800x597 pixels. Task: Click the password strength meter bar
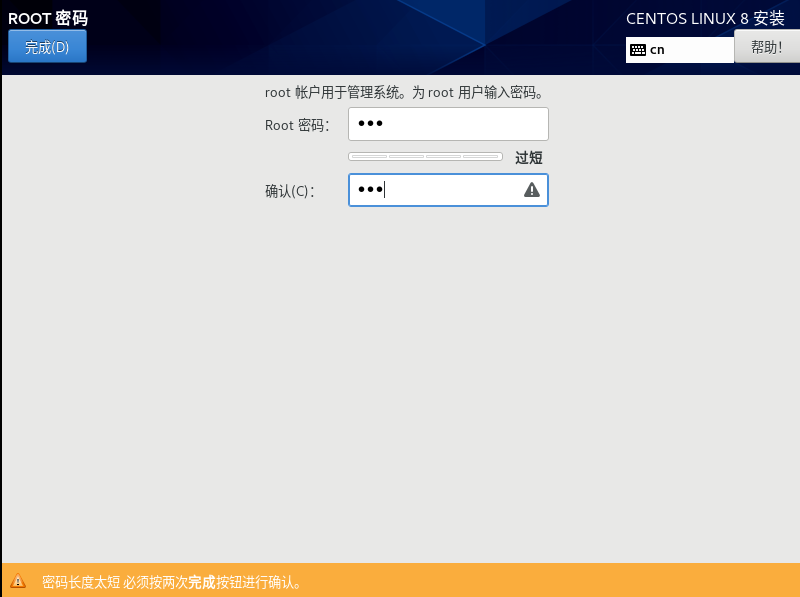424,156
